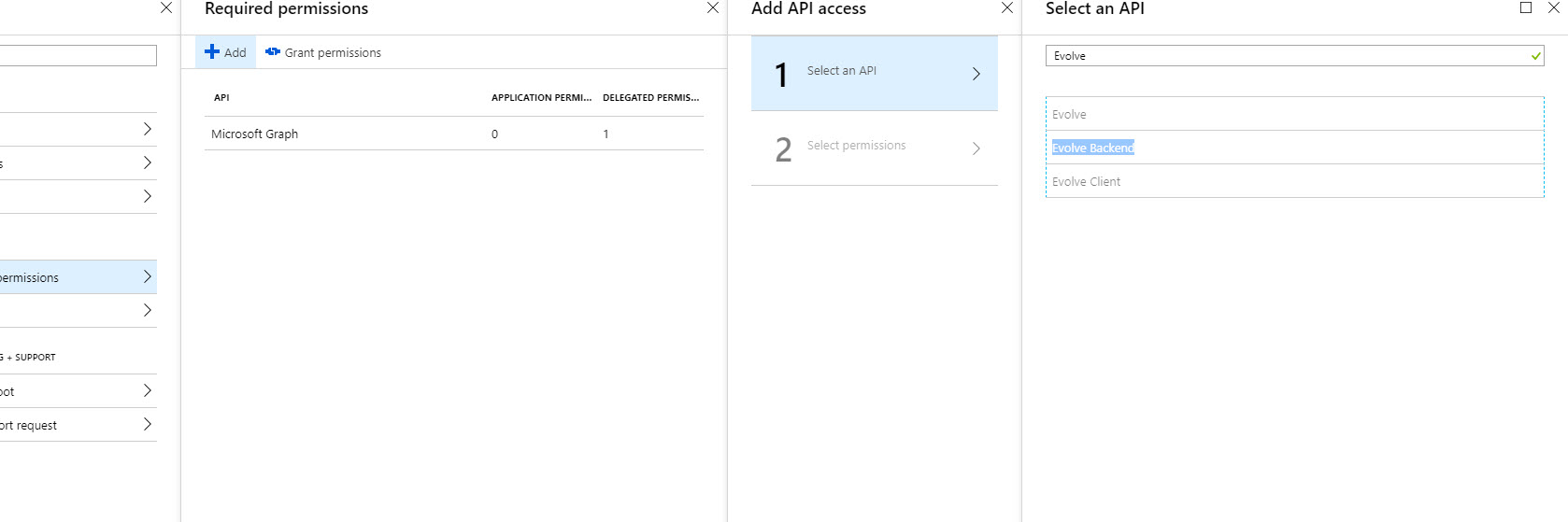Click the Delegated Permissions column header
The image size is (1568, 522).
(x=650, y=97)
